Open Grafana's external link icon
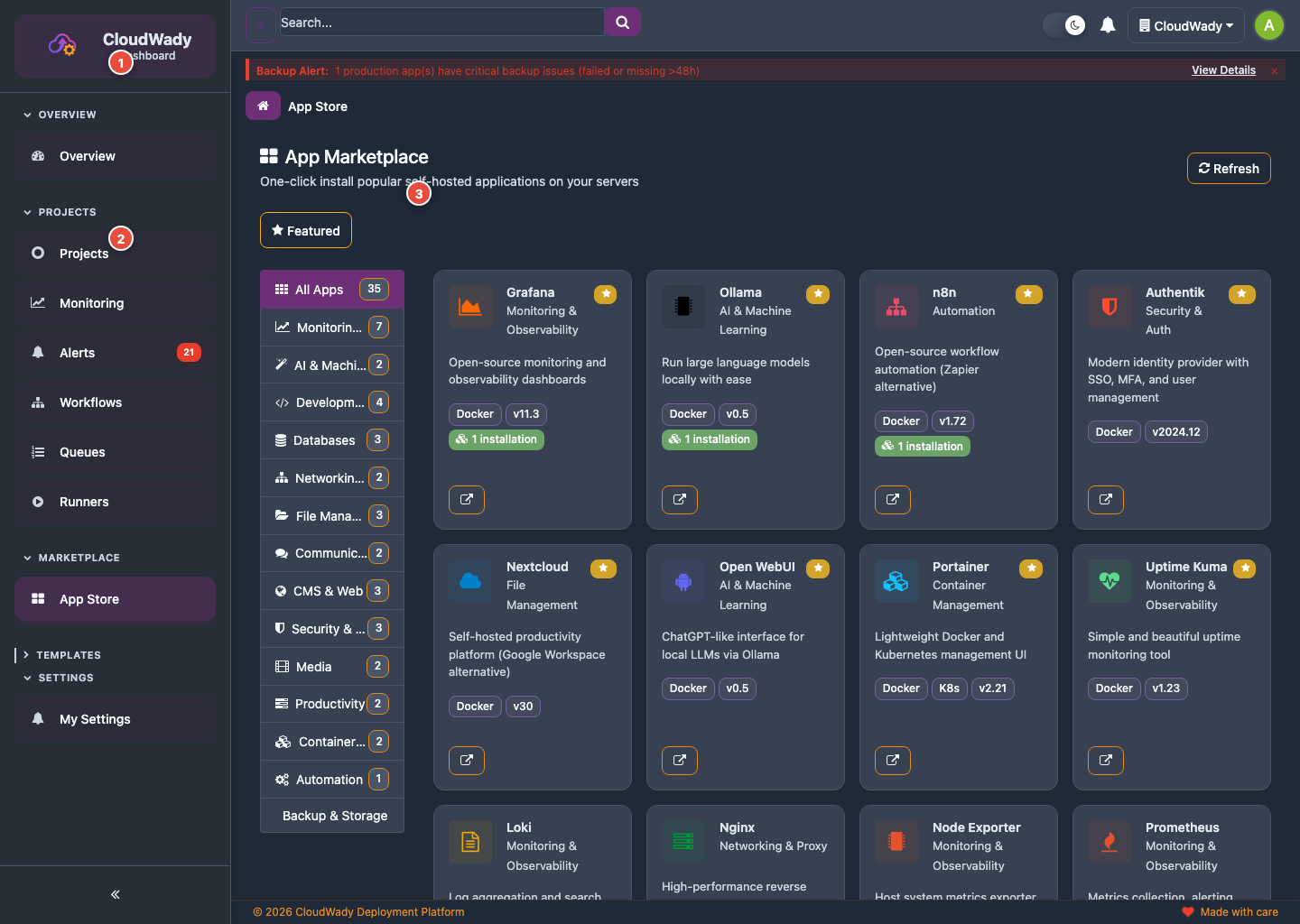This screenshot has height=924, width=1300. coord(467,499)
